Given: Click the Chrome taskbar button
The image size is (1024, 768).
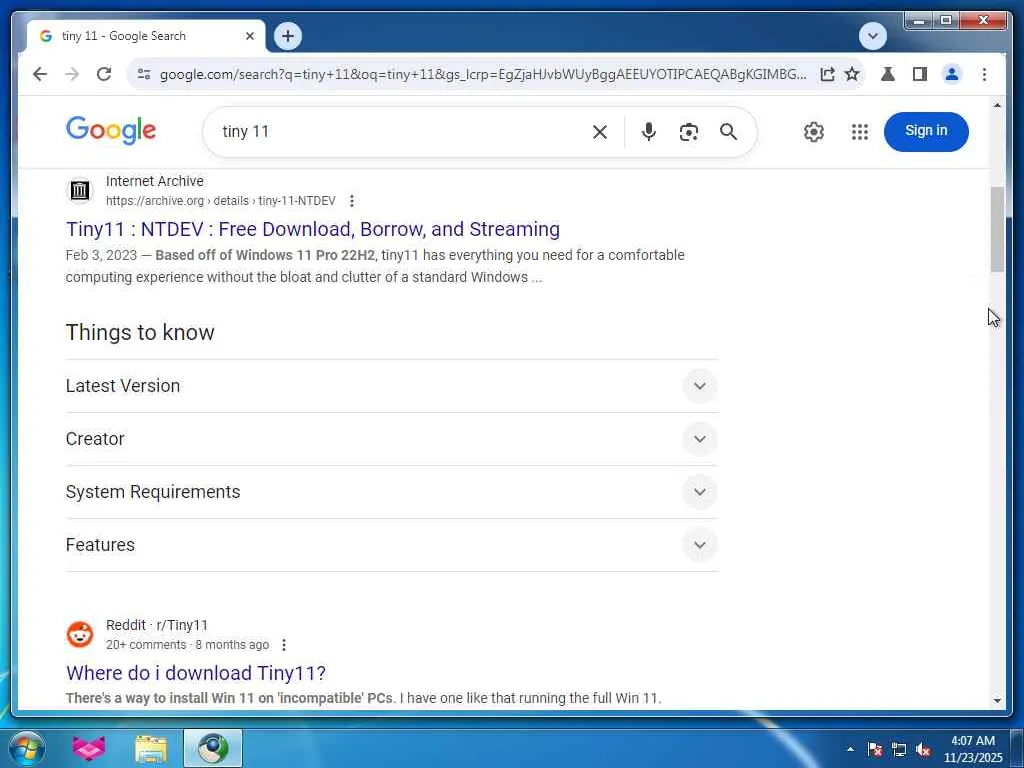Looking at the screenshot, I should click(213, 748).
